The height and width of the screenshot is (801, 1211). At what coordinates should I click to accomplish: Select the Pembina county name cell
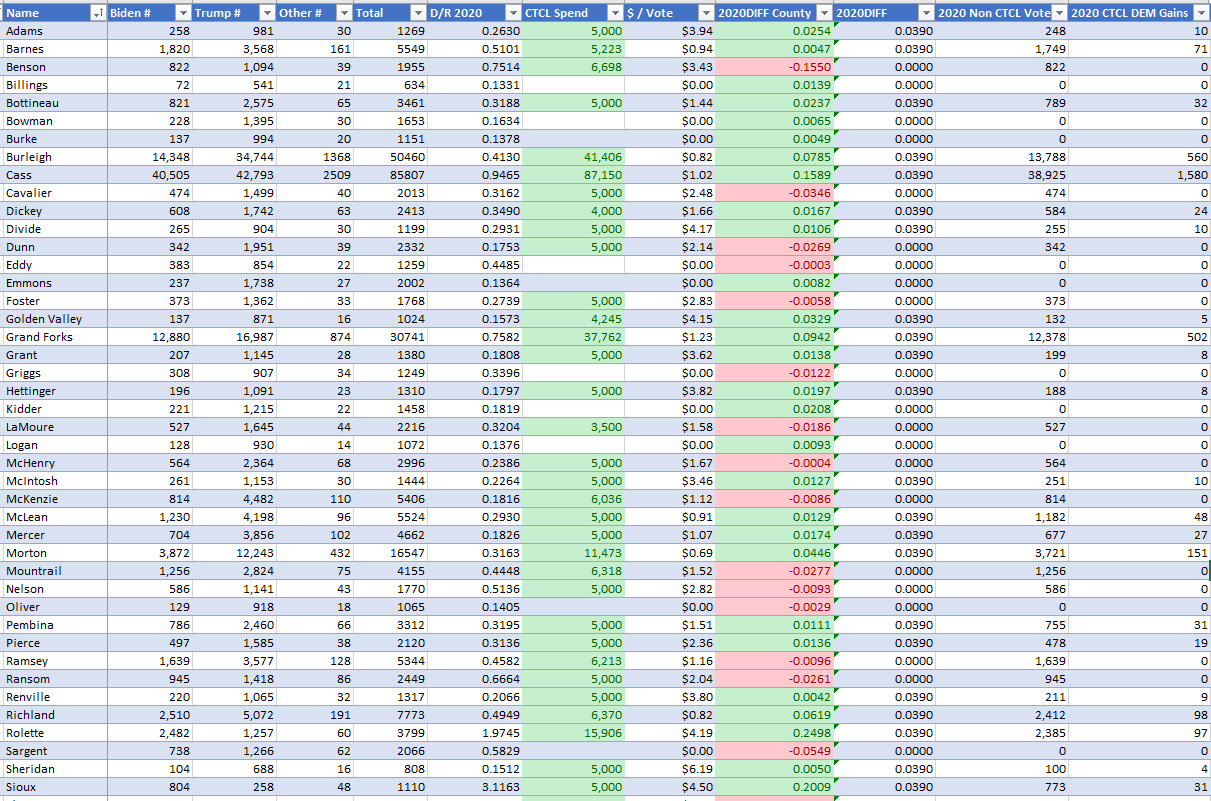pos(54,625)
